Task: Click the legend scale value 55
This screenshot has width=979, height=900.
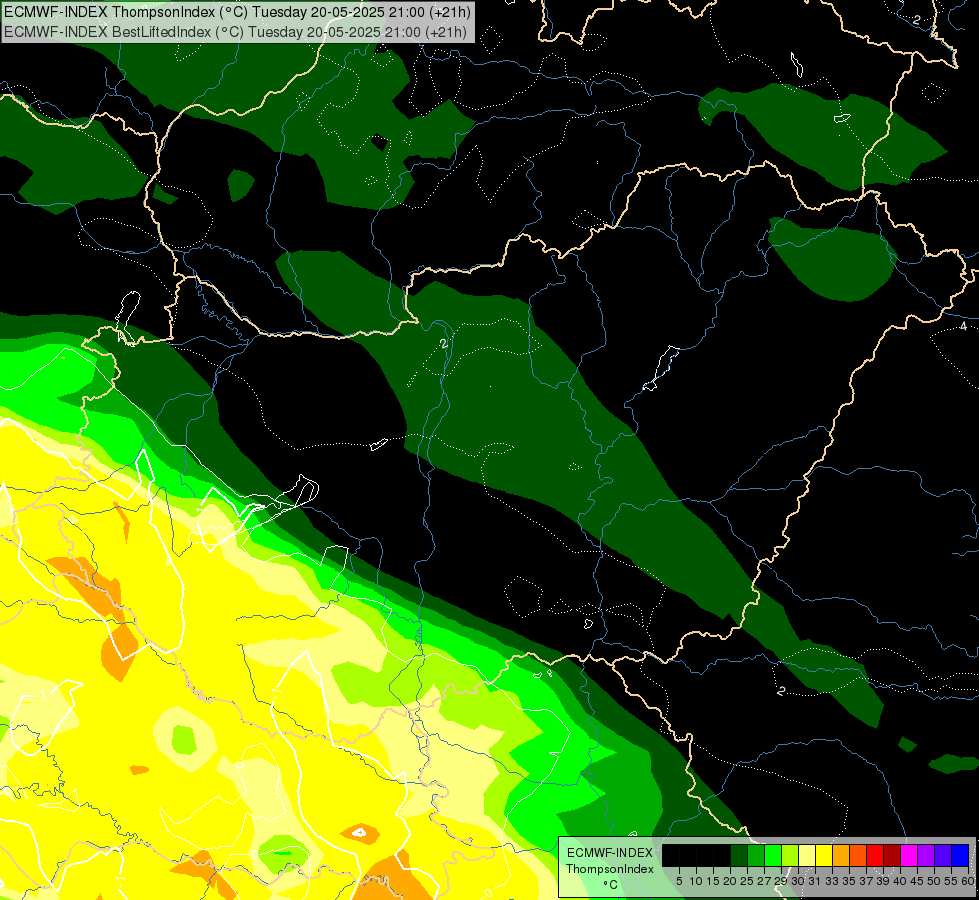Action: tap(950, 881)
